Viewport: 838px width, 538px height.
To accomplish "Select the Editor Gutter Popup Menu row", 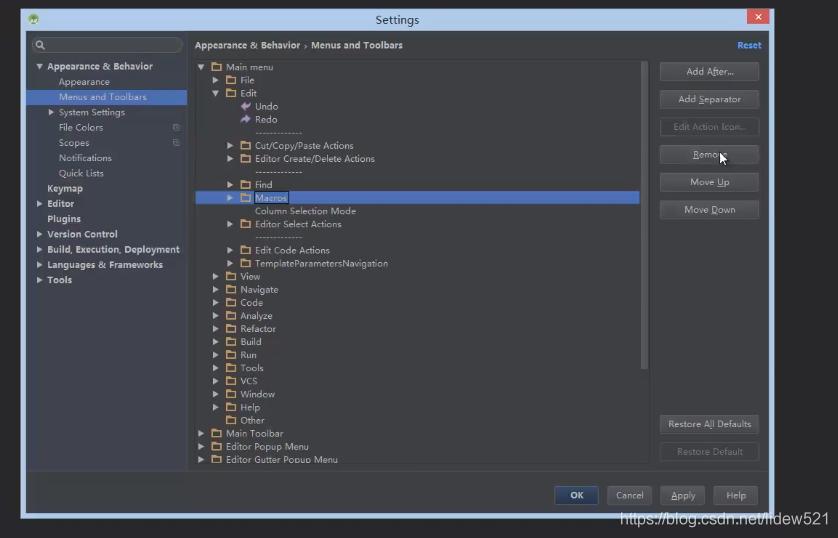I will pos(281,459).
